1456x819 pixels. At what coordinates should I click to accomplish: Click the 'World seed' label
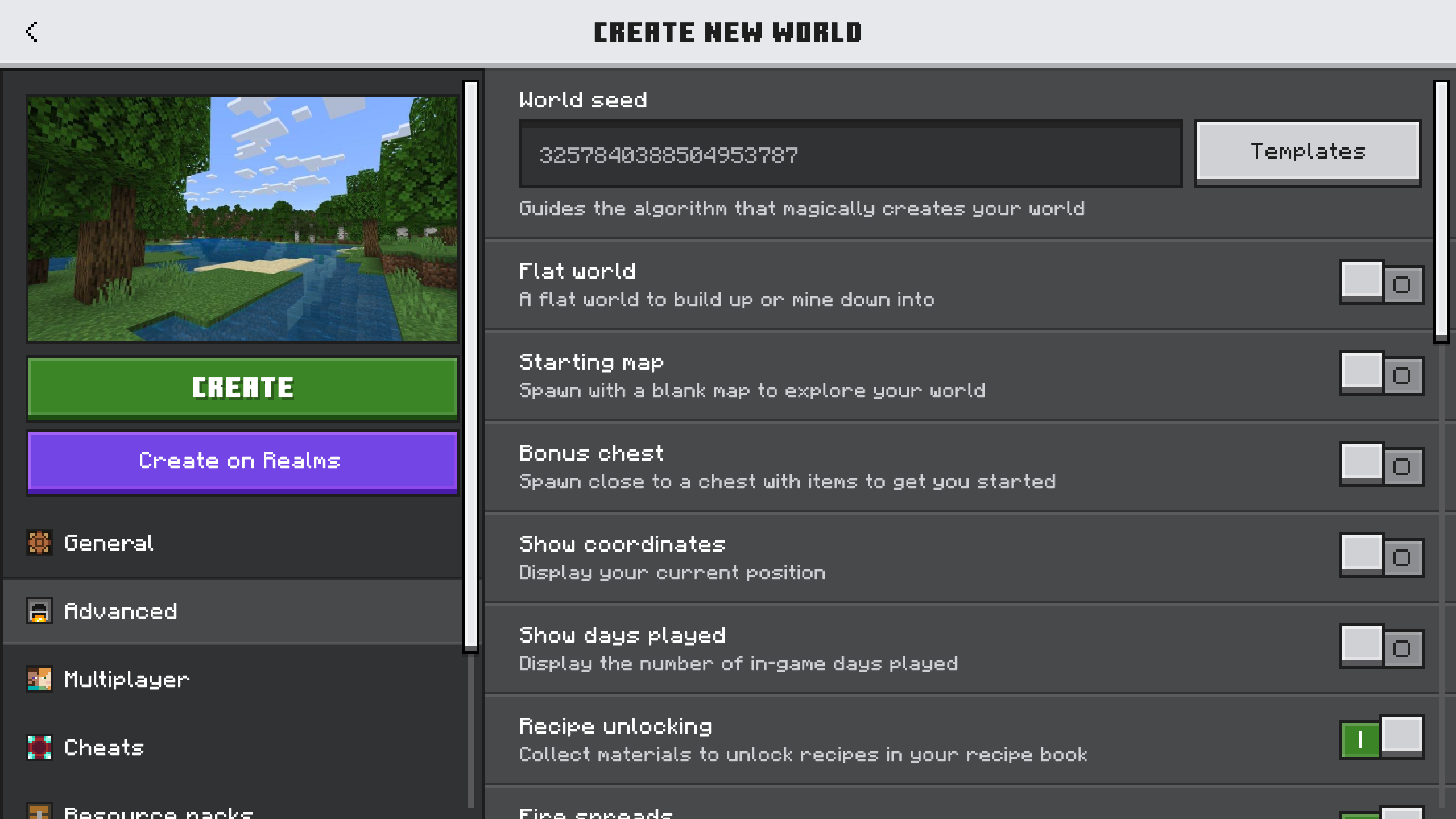583,100
